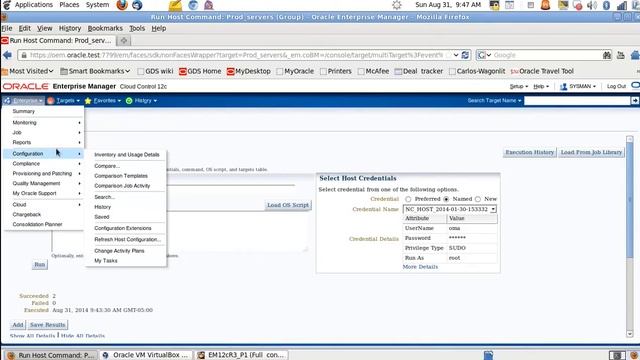The height and width of the screenshot is (360, 640).
Task: Open the History menu dropdown in Enterprise Manager
Action: coord(141,100)
